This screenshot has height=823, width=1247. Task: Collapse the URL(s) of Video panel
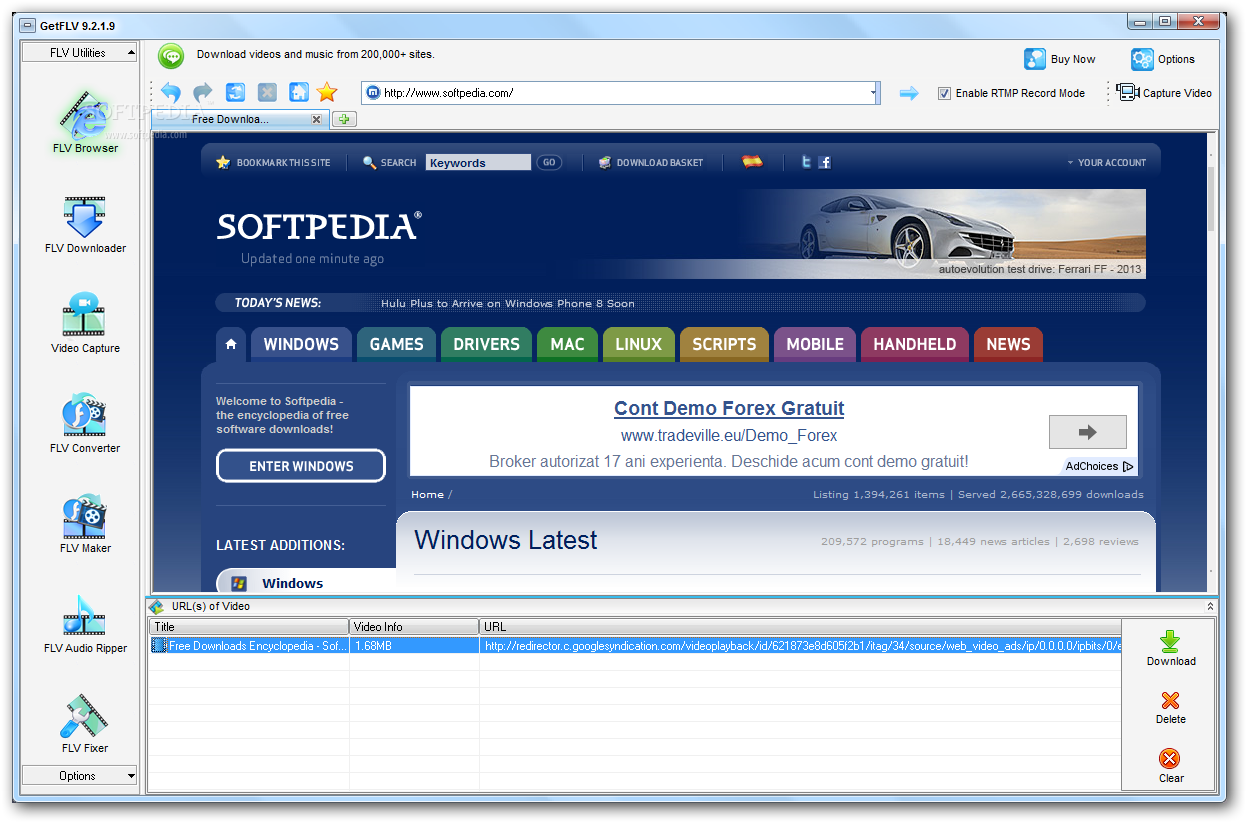pyautogui.click(x=1210, y=606)
